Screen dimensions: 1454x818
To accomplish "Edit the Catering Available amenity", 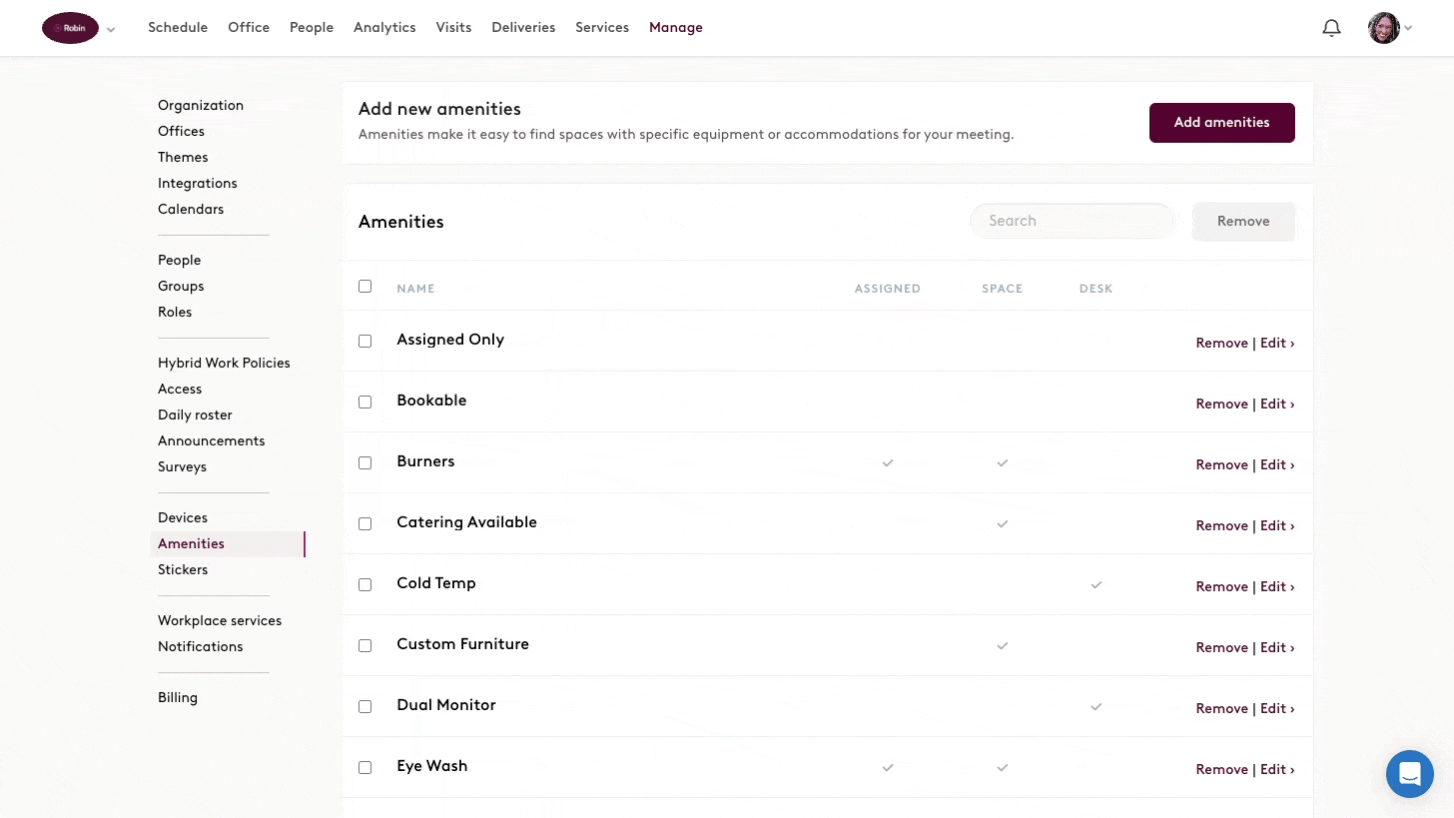I will 1277,526.
